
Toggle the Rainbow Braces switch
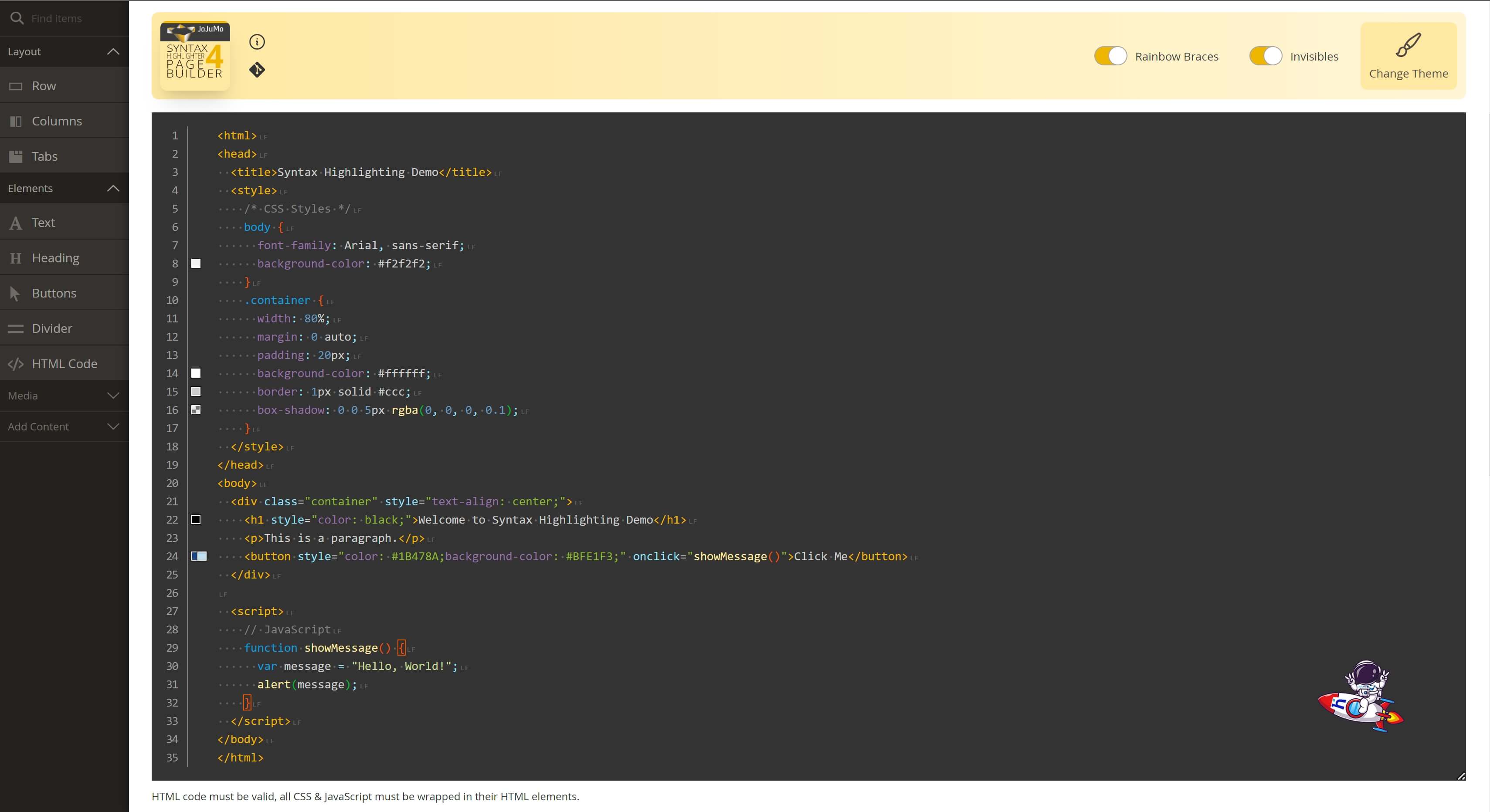pyautogui.click(x=1110, y=56)
